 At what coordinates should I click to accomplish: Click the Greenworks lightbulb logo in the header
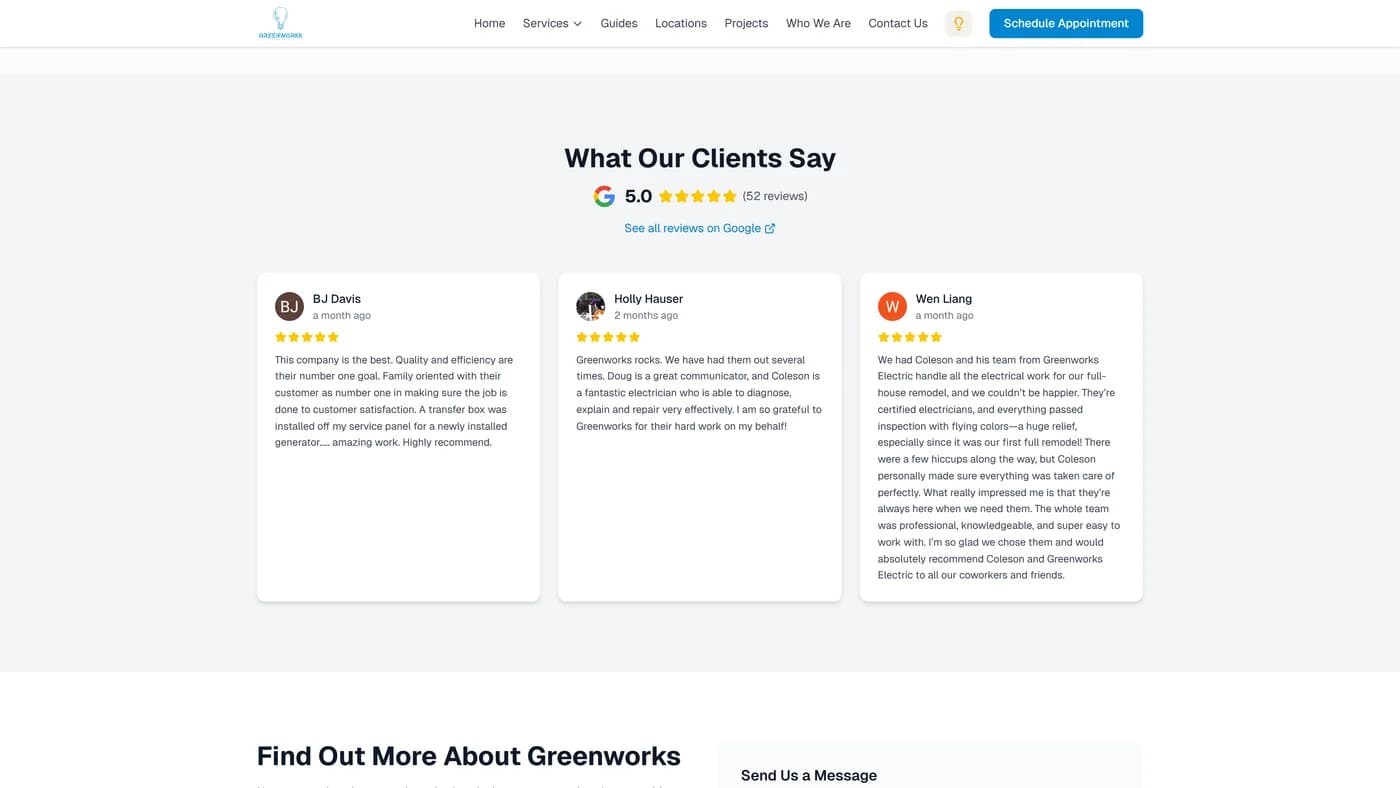pyautogui.click(x=280, y=21)
